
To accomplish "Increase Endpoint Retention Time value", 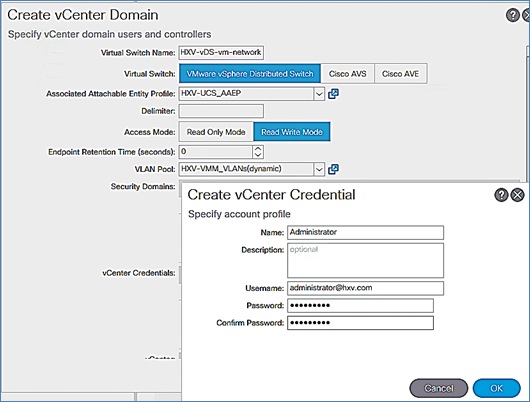I will (258, 149).
